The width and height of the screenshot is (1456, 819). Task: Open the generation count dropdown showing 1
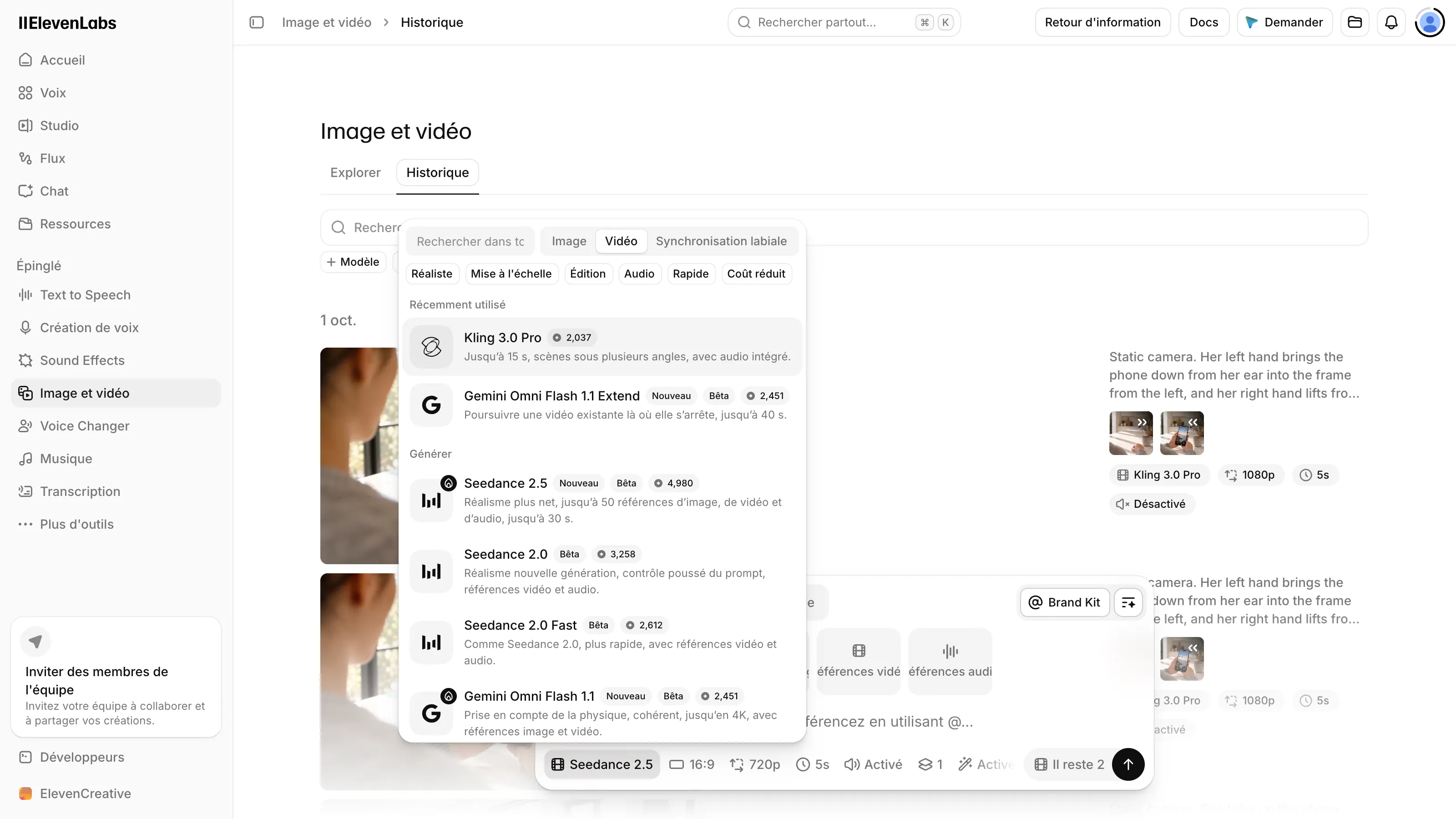tap(930, 764)
